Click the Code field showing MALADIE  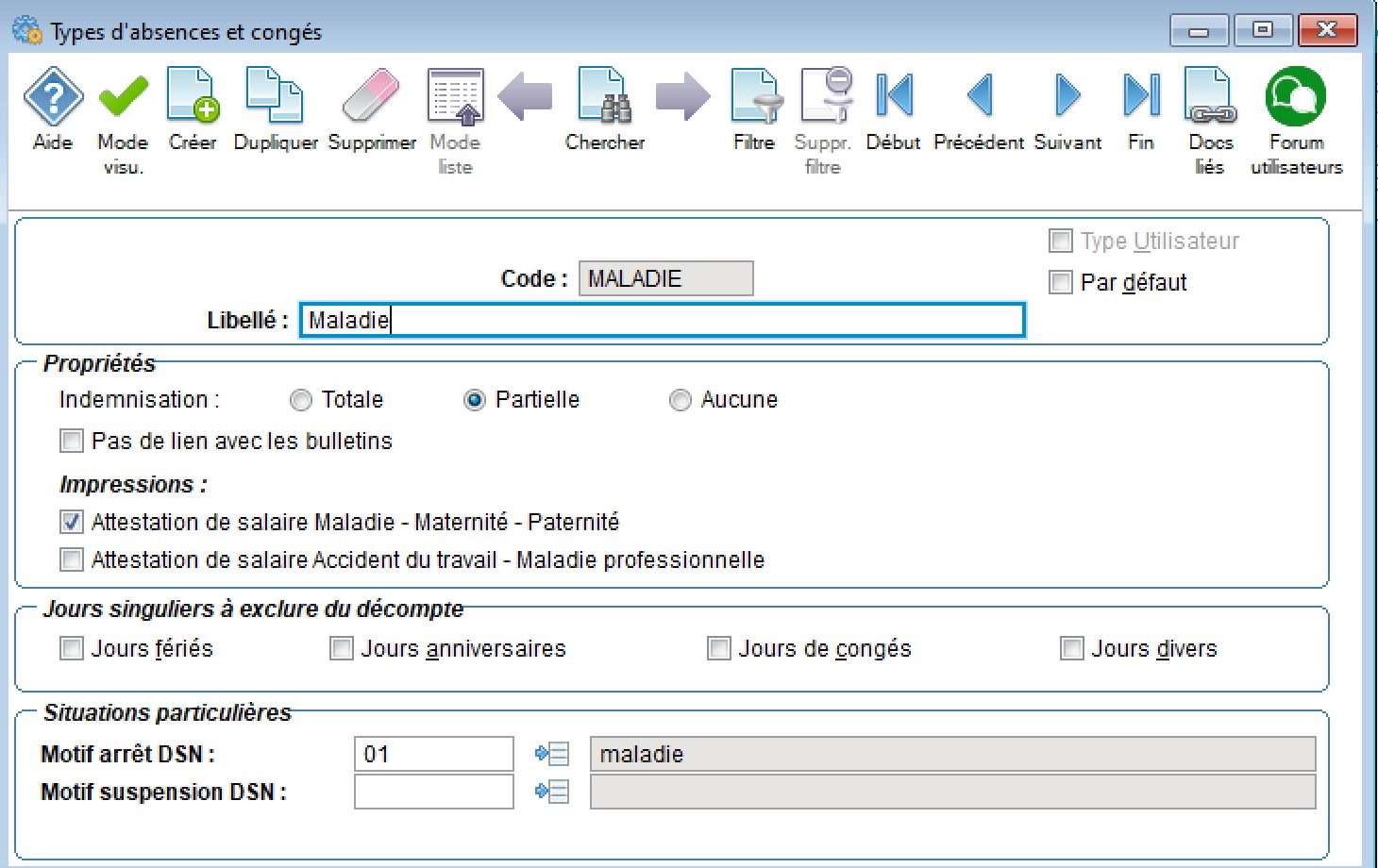pos(666,278)
